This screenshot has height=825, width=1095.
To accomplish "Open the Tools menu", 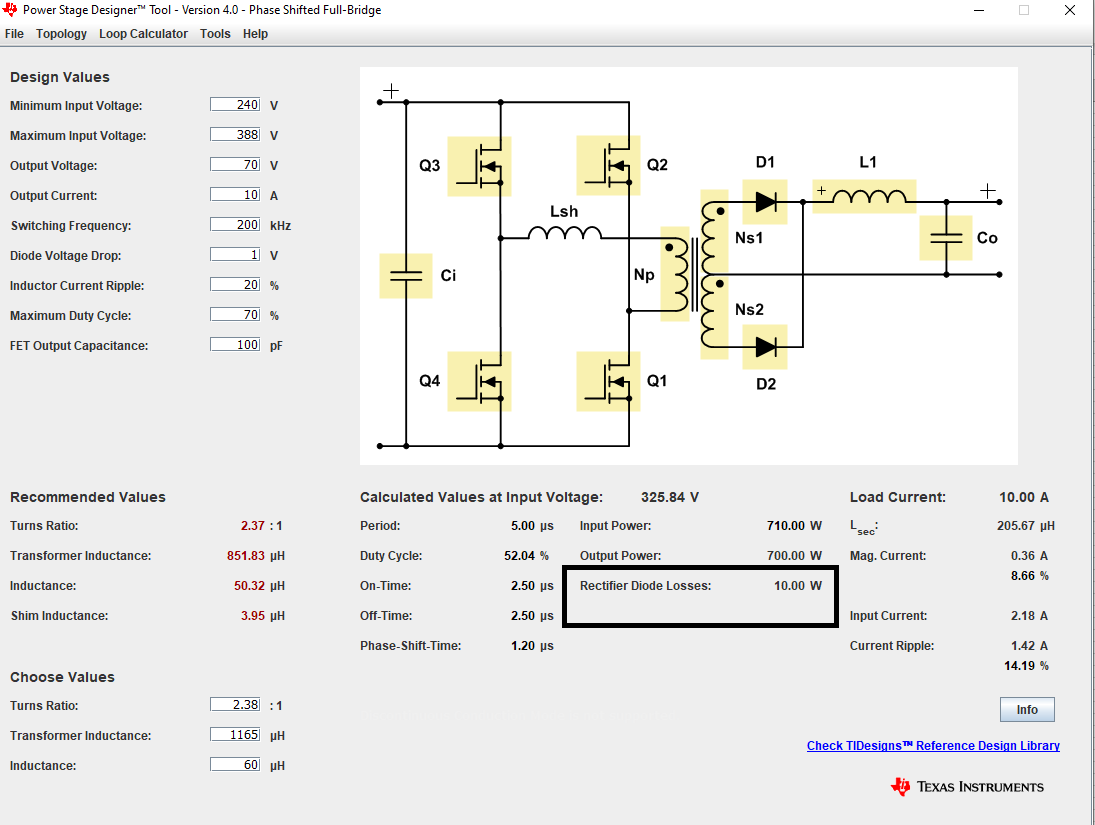I will (215, 34).
